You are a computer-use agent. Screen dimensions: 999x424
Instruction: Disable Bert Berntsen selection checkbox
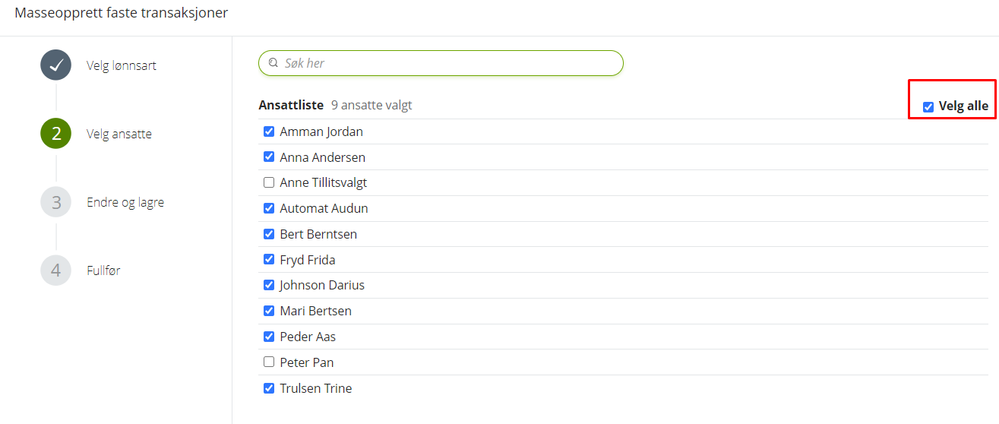click(268, 234)
